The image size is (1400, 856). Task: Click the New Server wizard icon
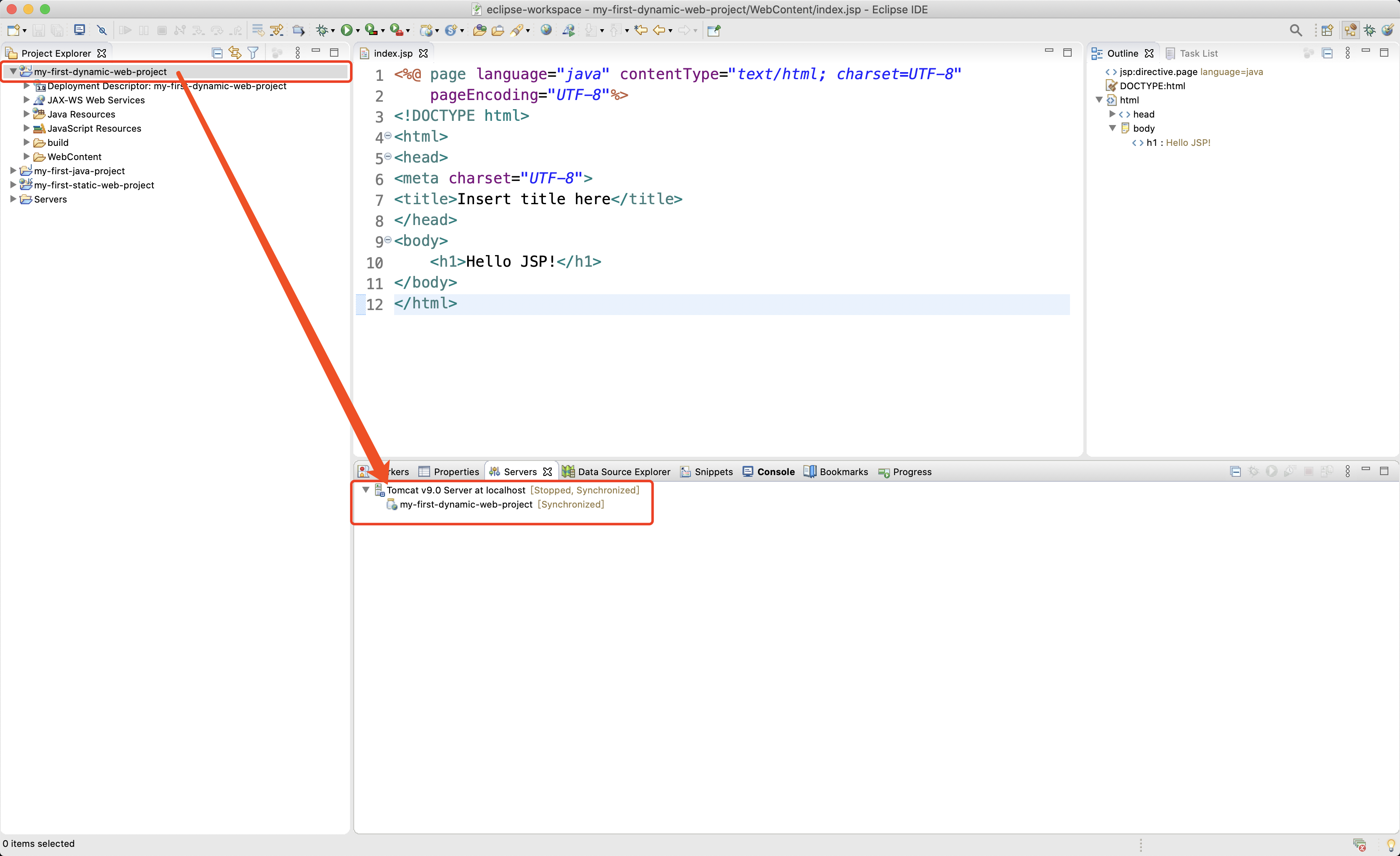[x=426, y=30]
